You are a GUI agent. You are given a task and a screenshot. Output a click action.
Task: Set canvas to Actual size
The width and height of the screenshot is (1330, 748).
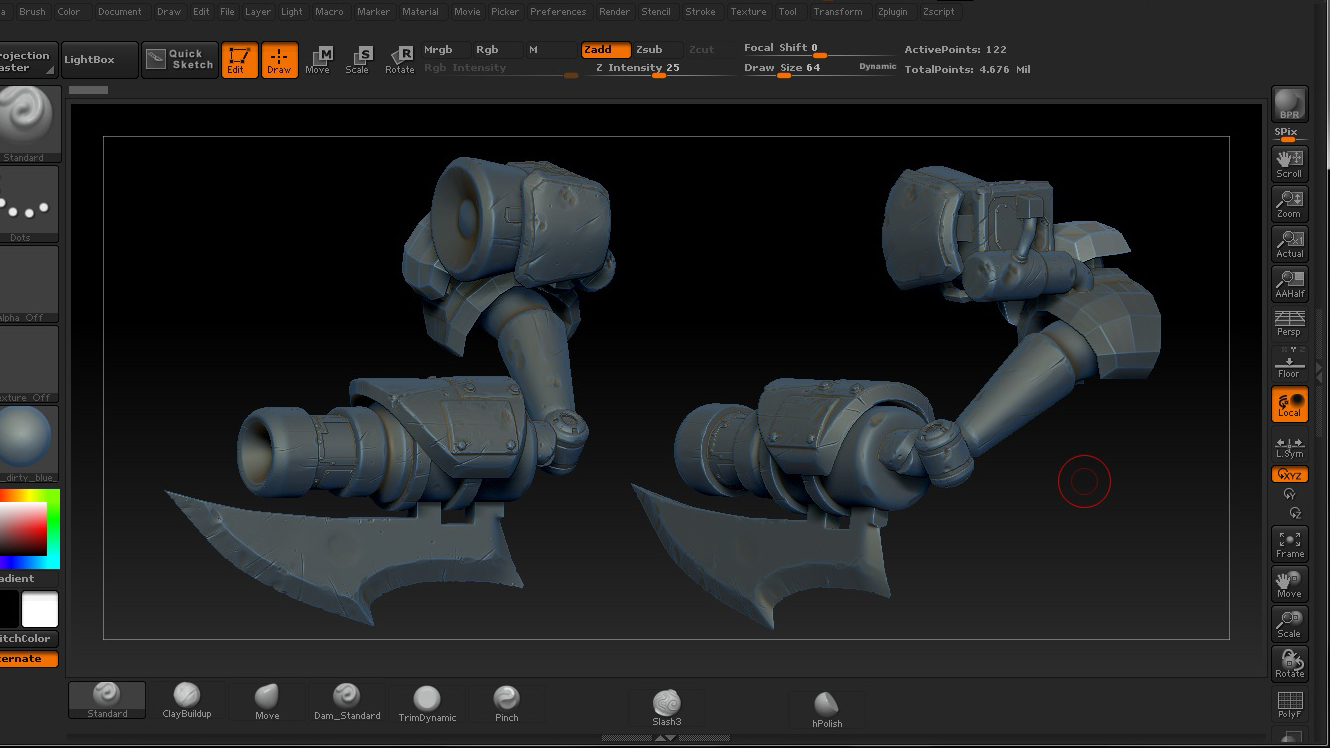click(x=1289, y=243)
